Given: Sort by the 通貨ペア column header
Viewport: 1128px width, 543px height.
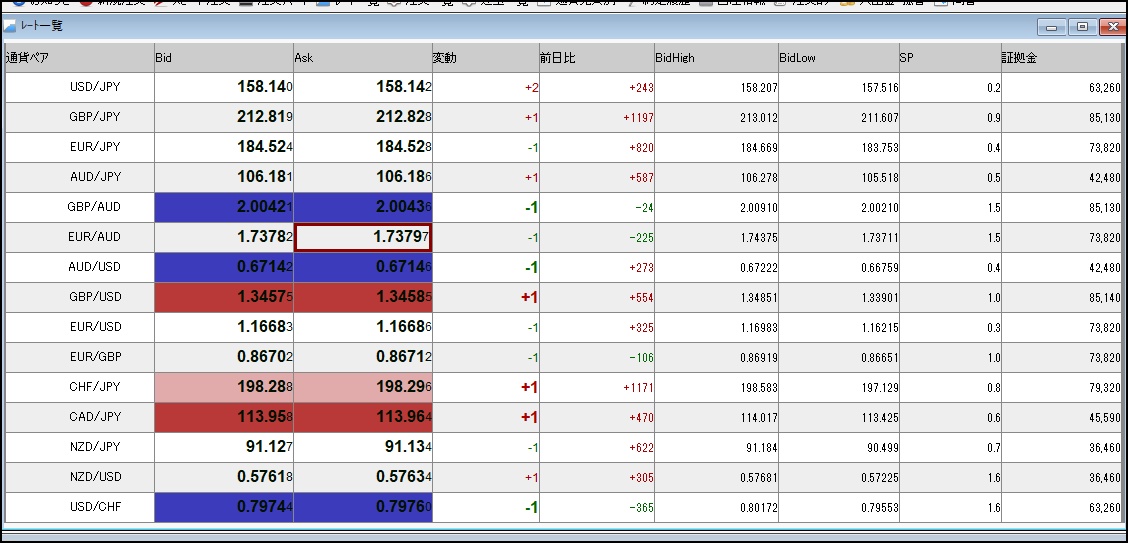Looking at the screenshot, I should coord(79,58).
